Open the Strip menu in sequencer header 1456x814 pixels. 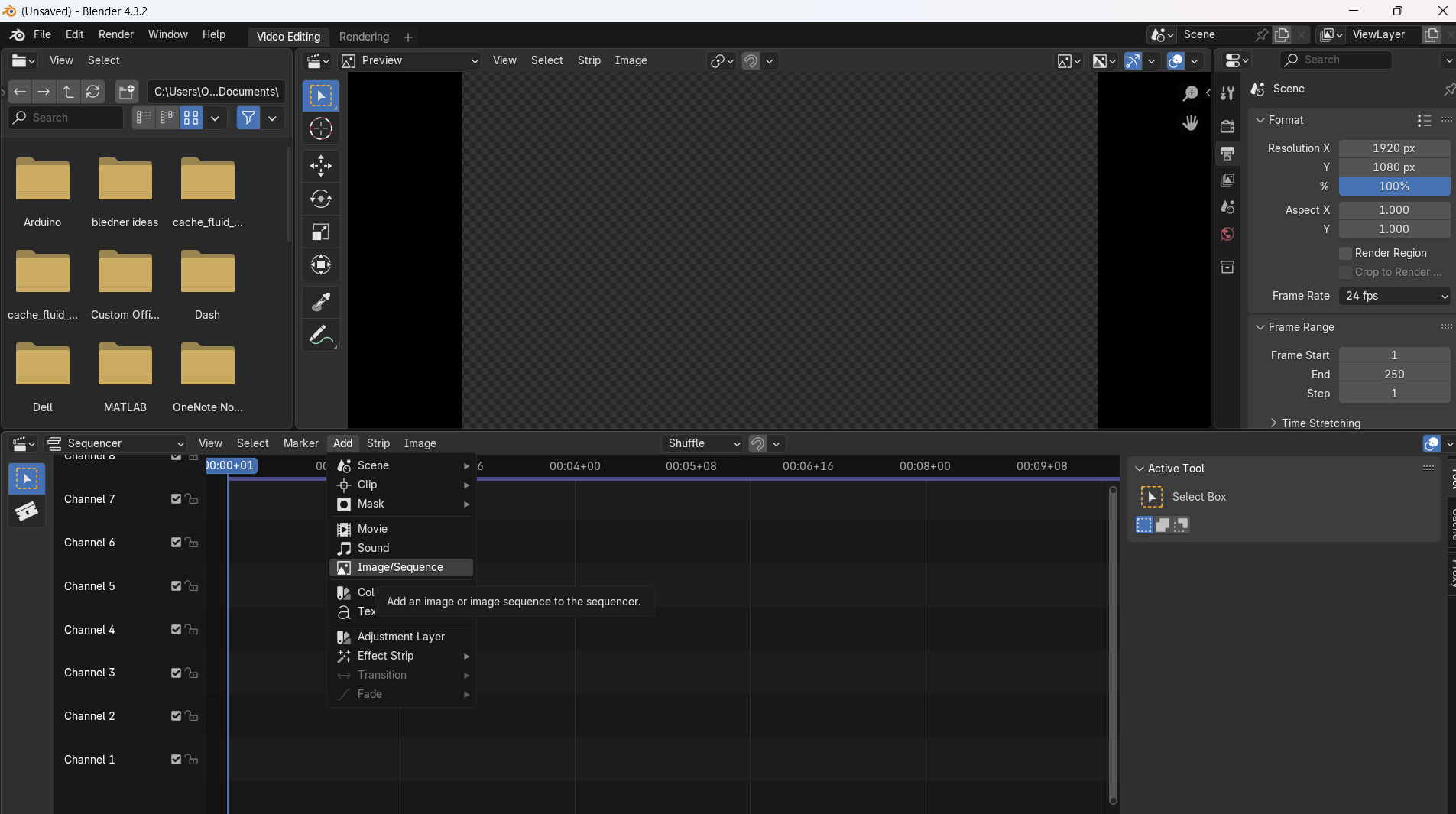[378, 443]
